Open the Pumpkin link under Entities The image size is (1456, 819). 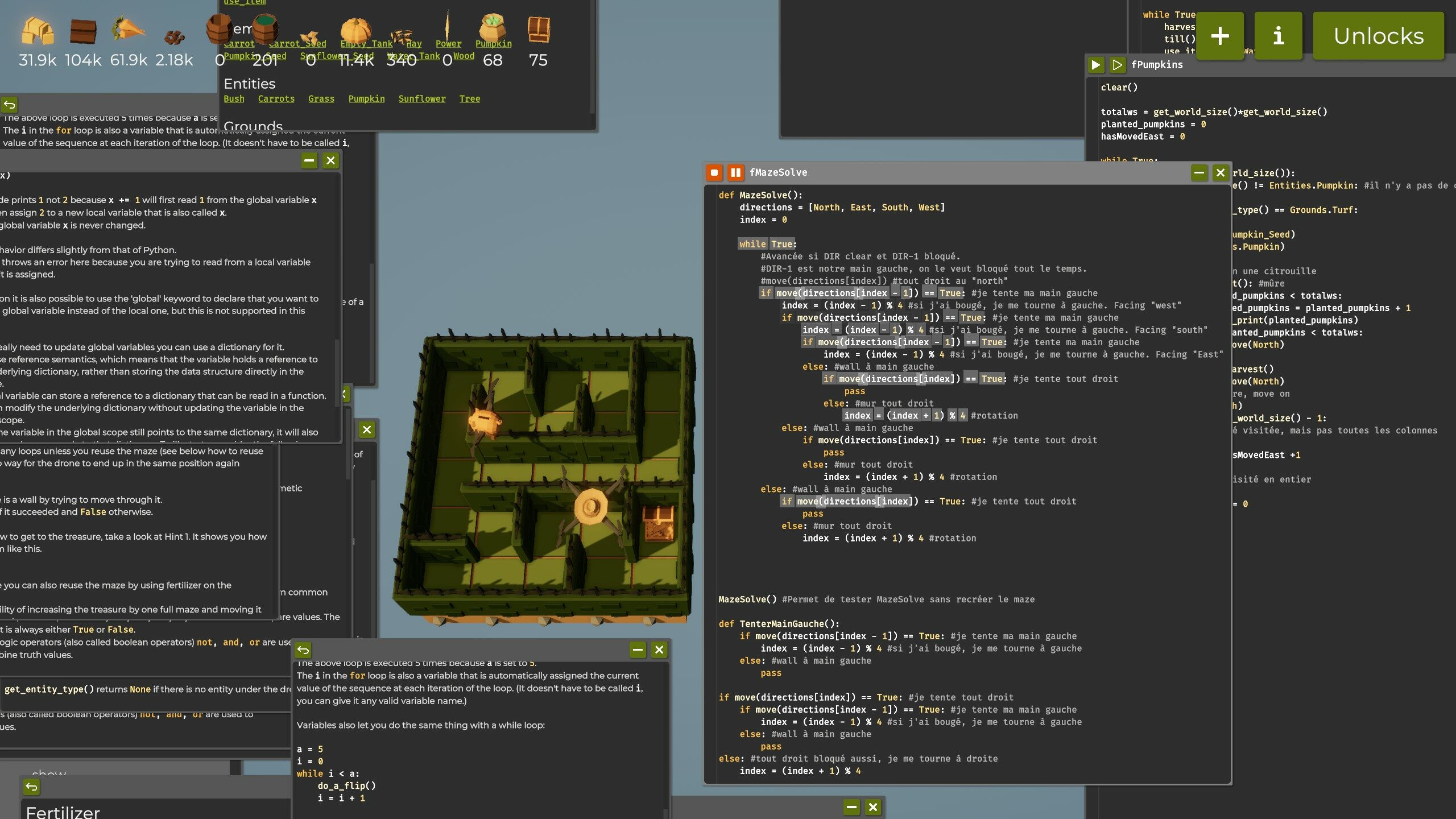pos(367,99)
